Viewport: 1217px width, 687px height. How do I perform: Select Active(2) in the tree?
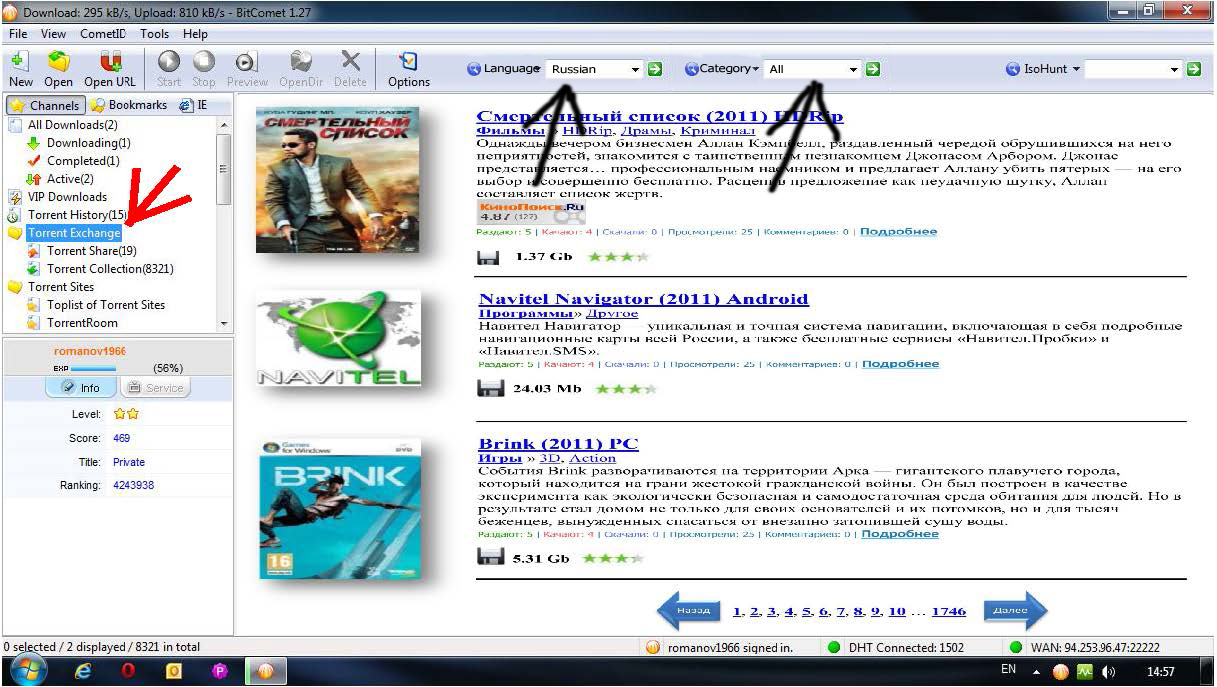(x=70, y=179)
